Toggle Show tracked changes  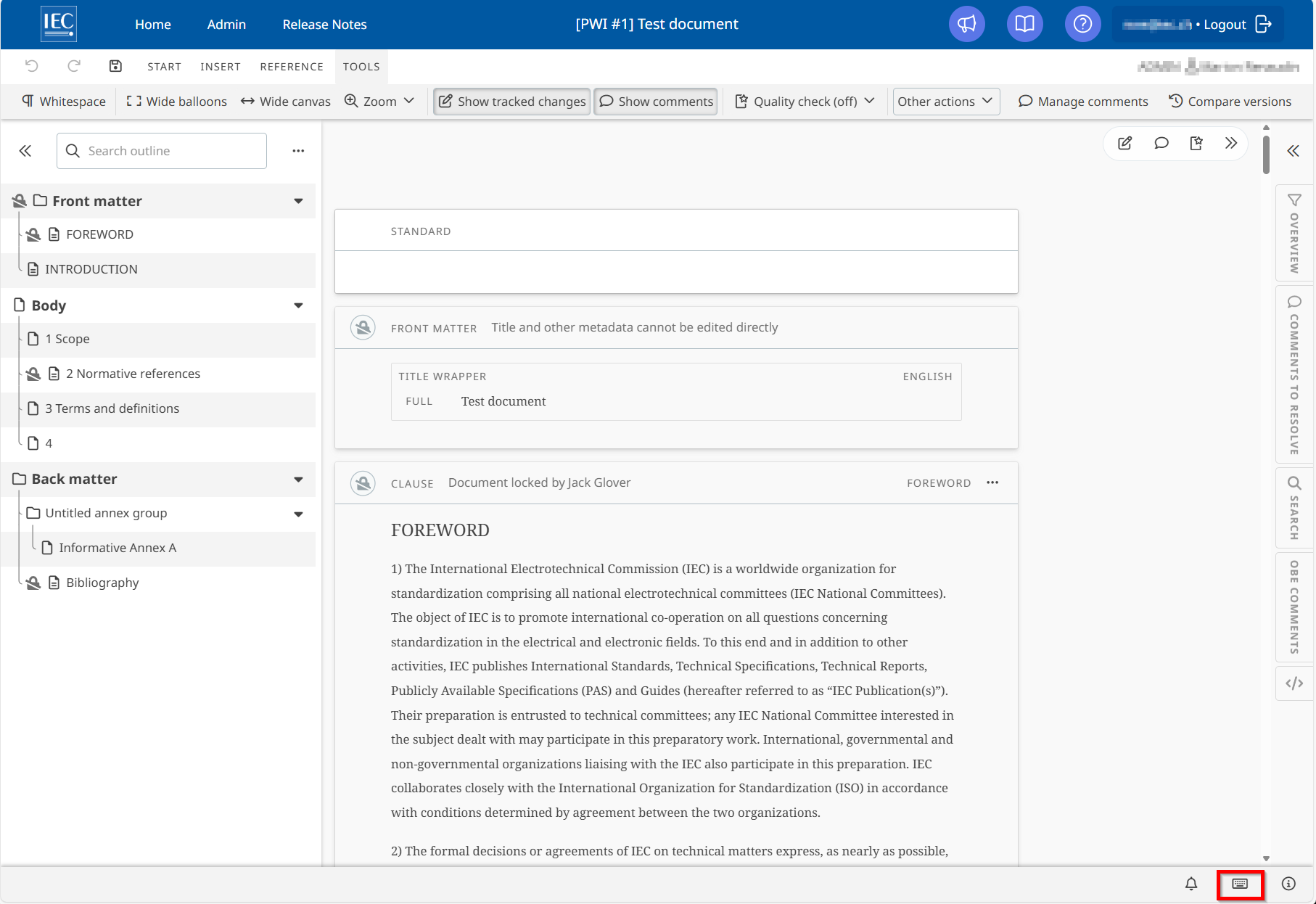512,102
